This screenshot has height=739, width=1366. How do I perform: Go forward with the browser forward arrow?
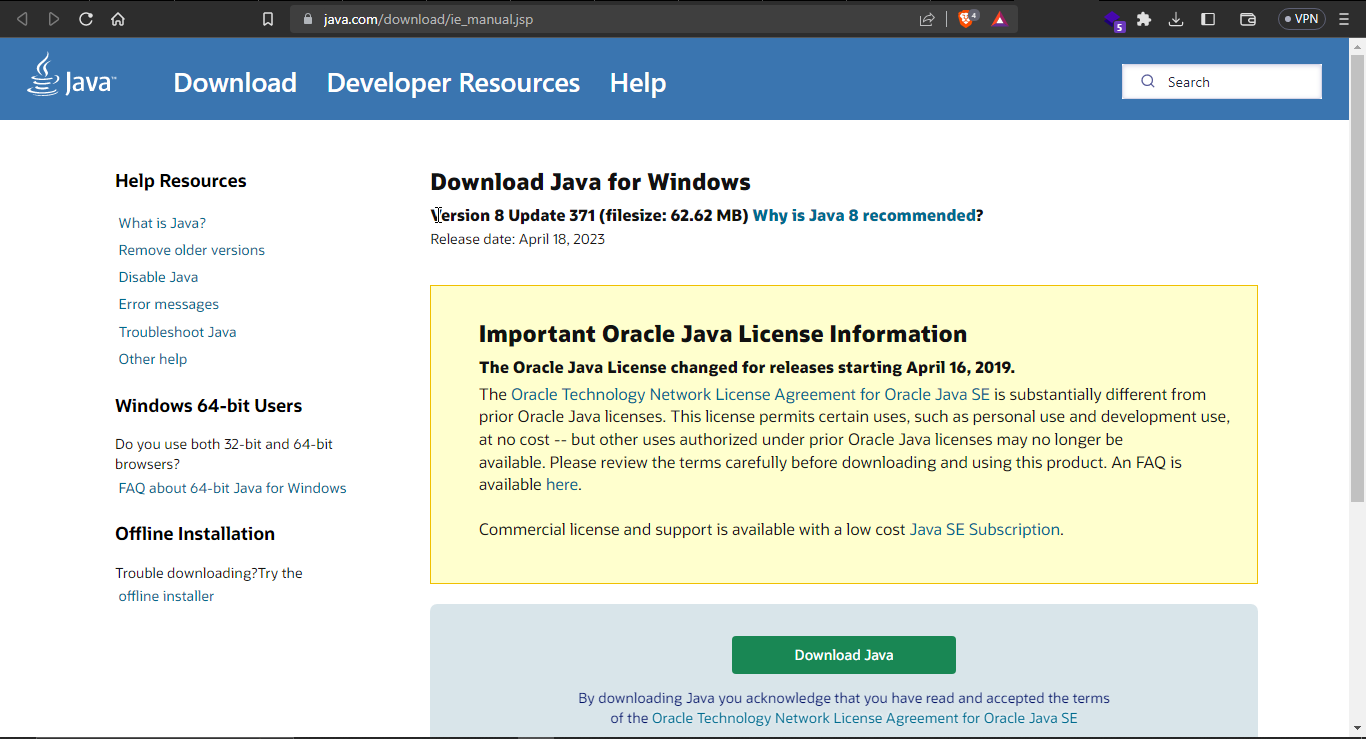tap(54, 19)
